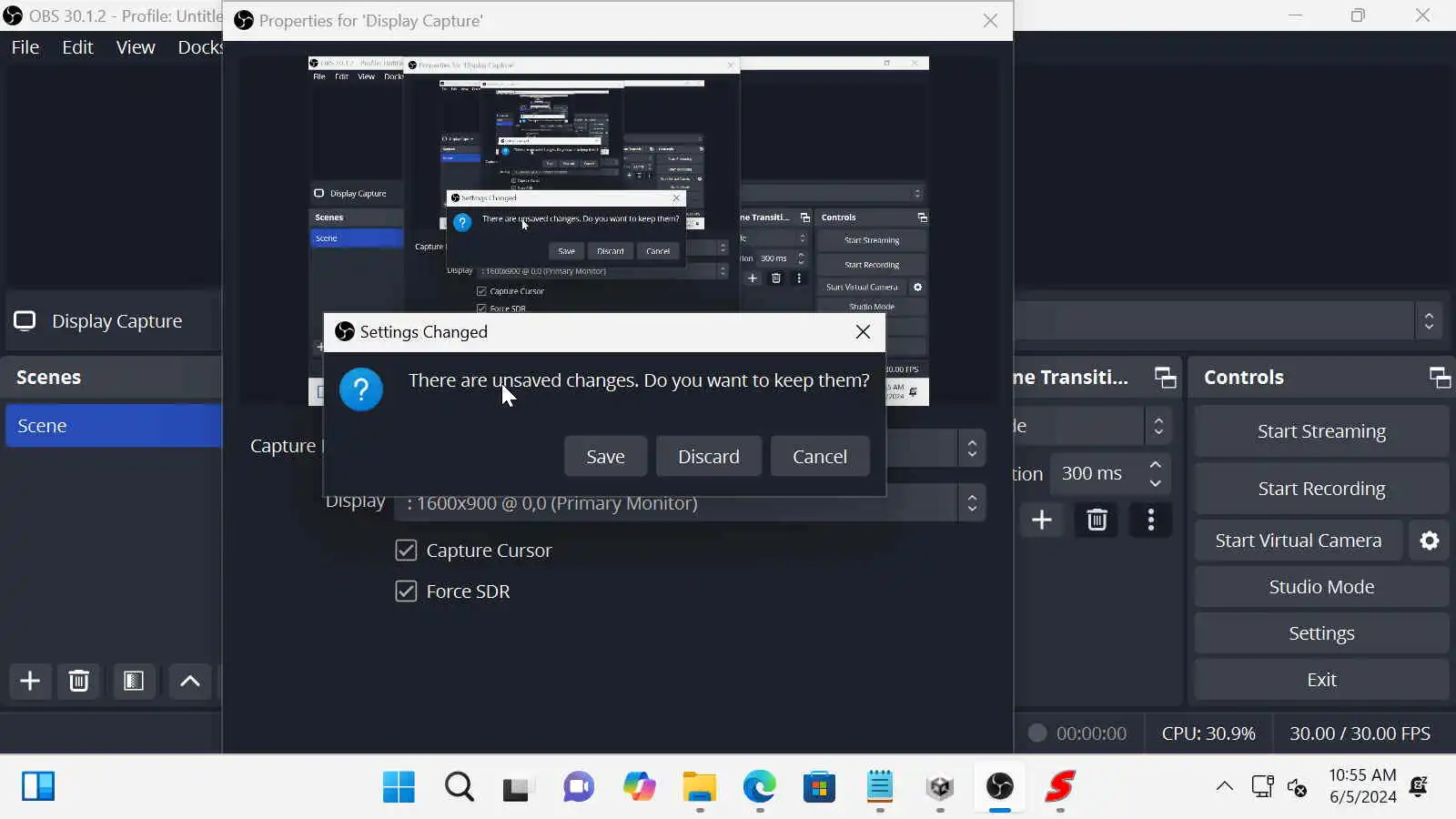Open the Display monitor dropdown

tap(972, 502)
